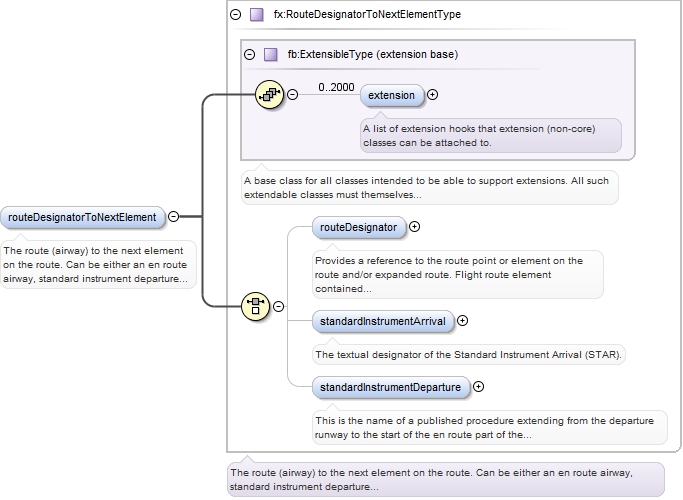
Task: Click the Standard Instrument Arrival (STAR) description
Action: [469, 354]
